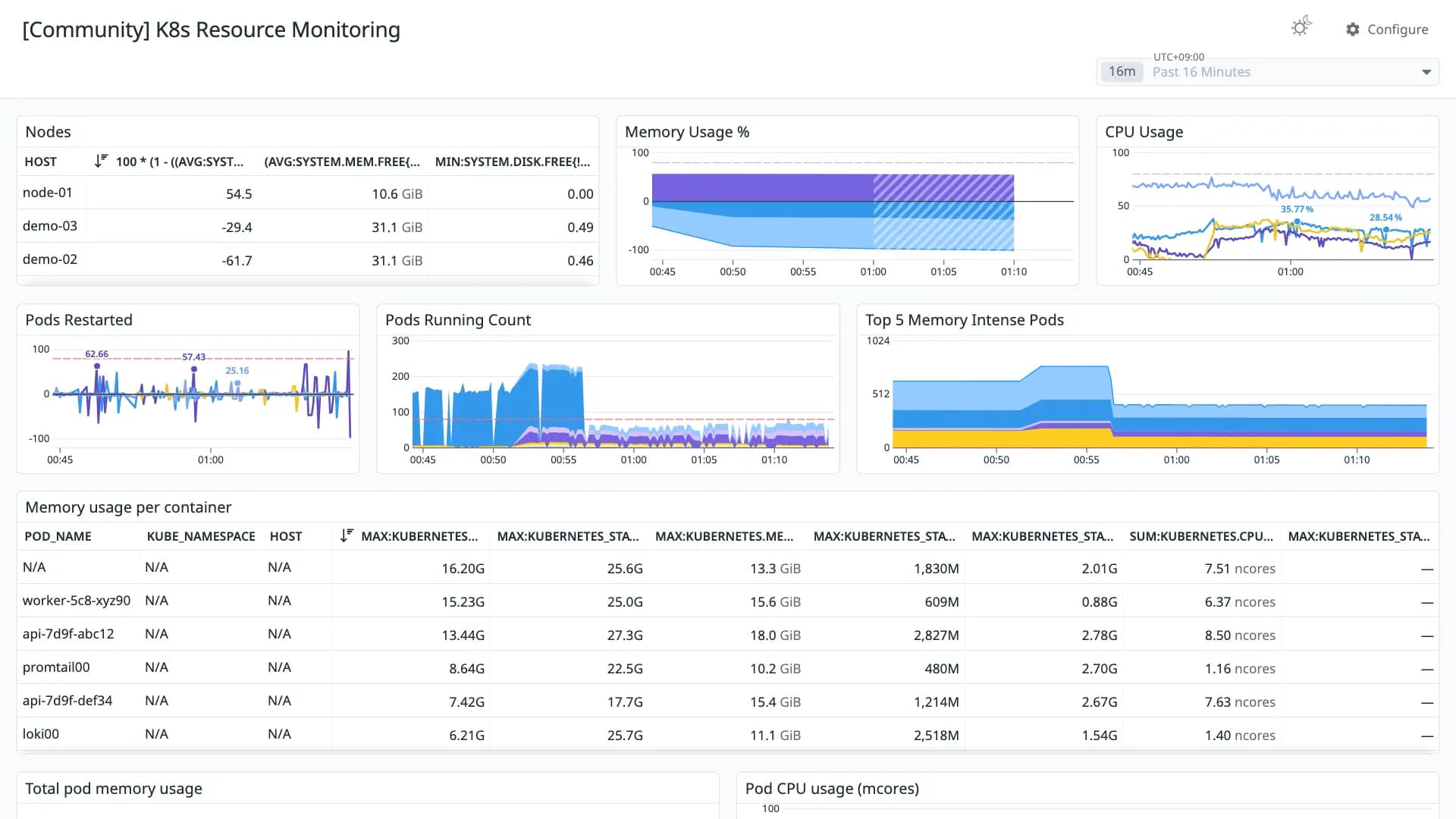Click the 1.16 ncores value for promtail00
1456x819 pixels.
point(1240,669)
